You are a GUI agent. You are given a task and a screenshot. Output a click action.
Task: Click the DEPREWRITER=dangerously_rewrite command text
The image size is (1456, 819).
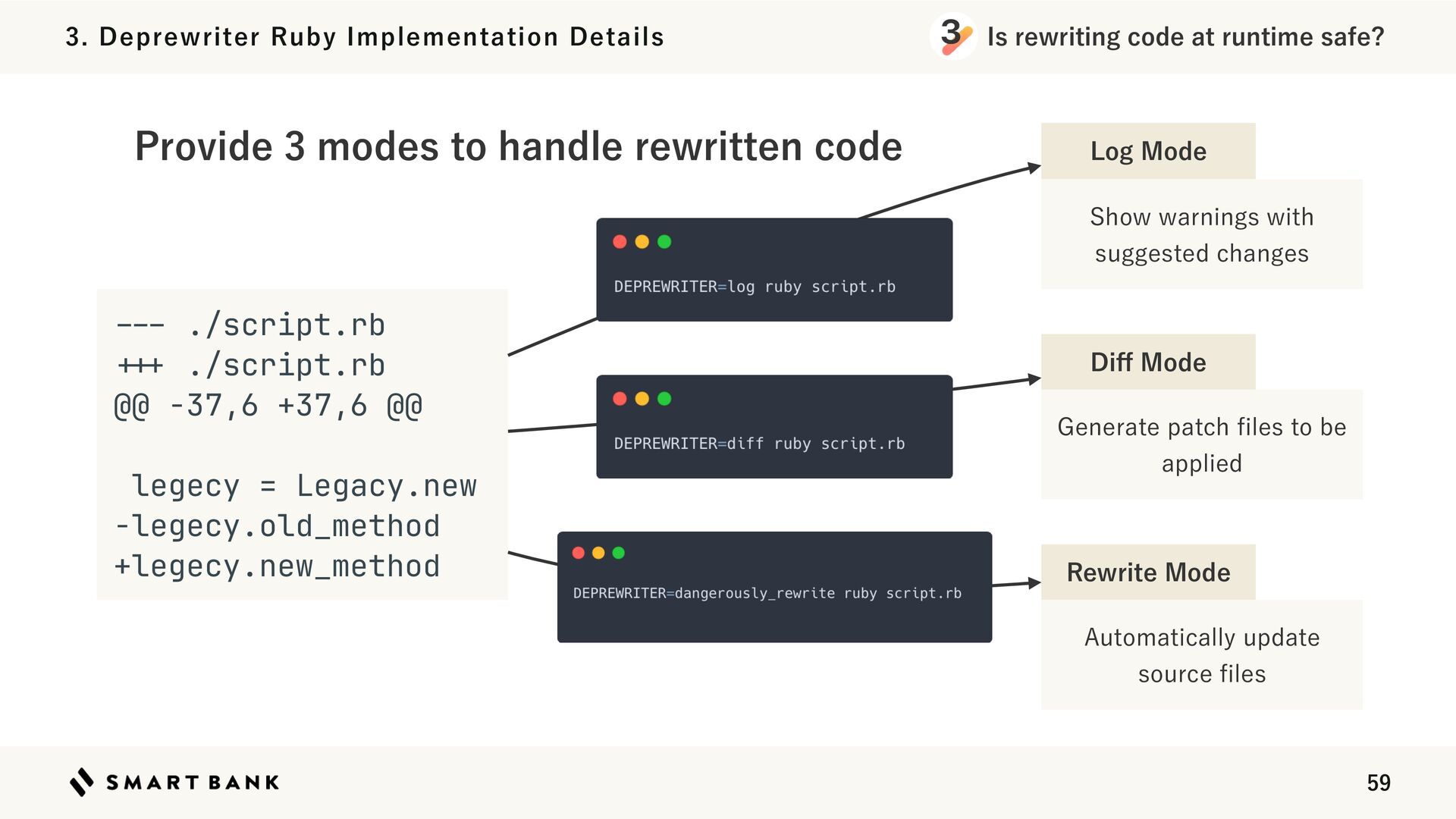[x=767, y=593]
